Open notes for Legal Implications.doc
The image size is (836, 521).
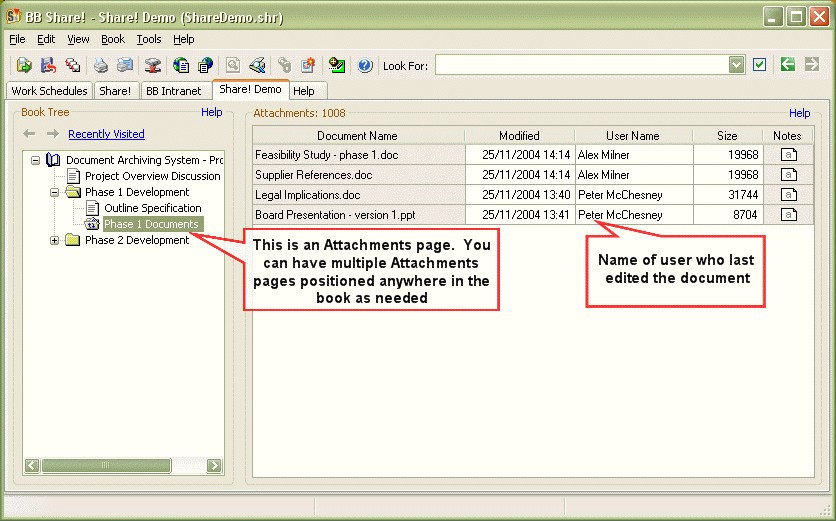(789, 195)
